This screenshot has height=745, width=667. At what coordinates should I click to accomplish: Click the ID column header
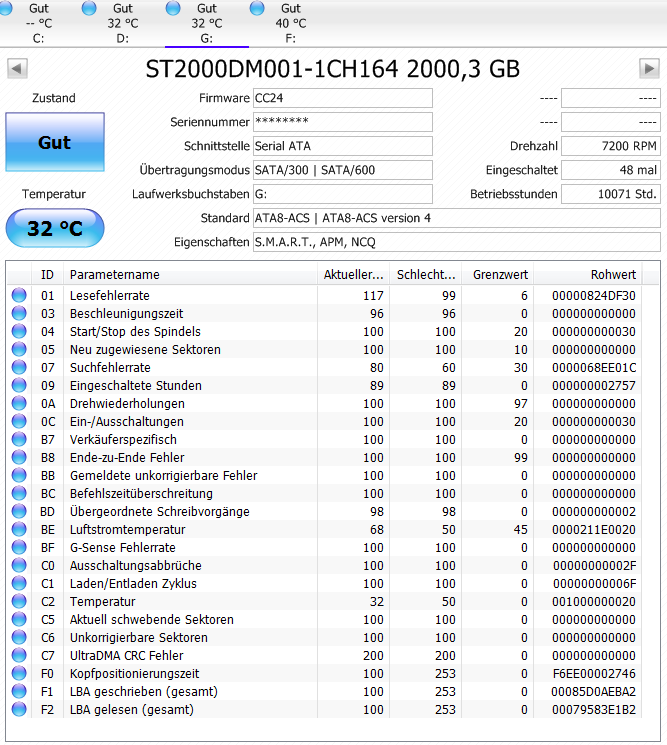(x=48, y=274)
